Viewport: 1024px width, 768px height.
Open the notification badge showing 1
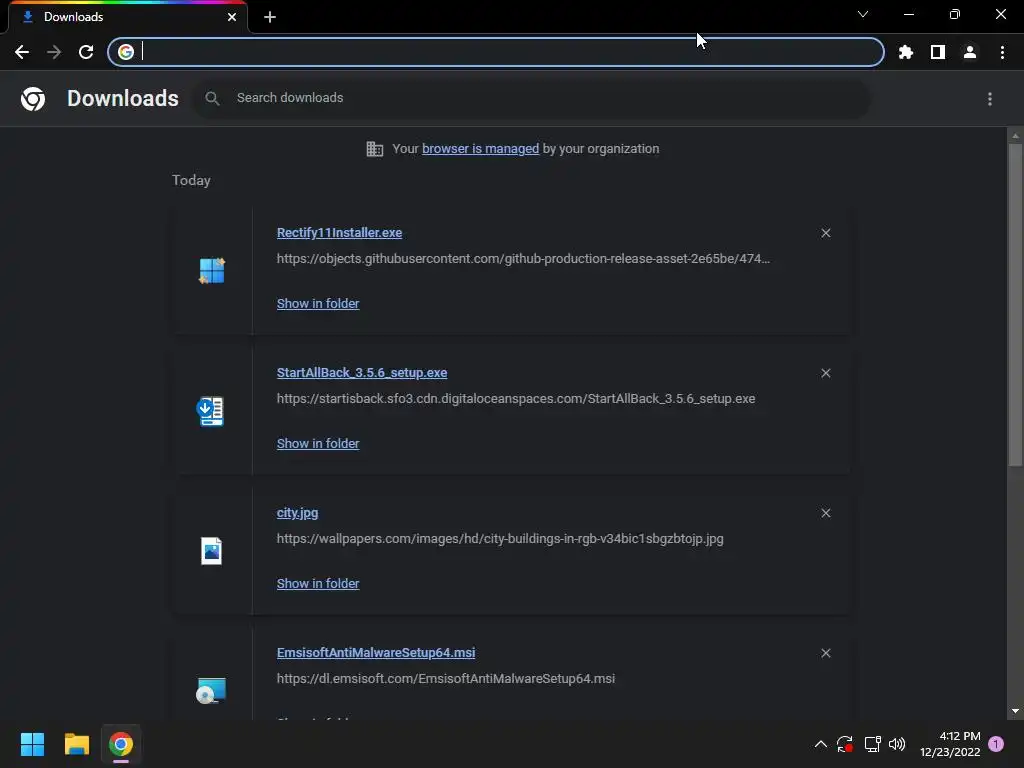coord(996,744)
